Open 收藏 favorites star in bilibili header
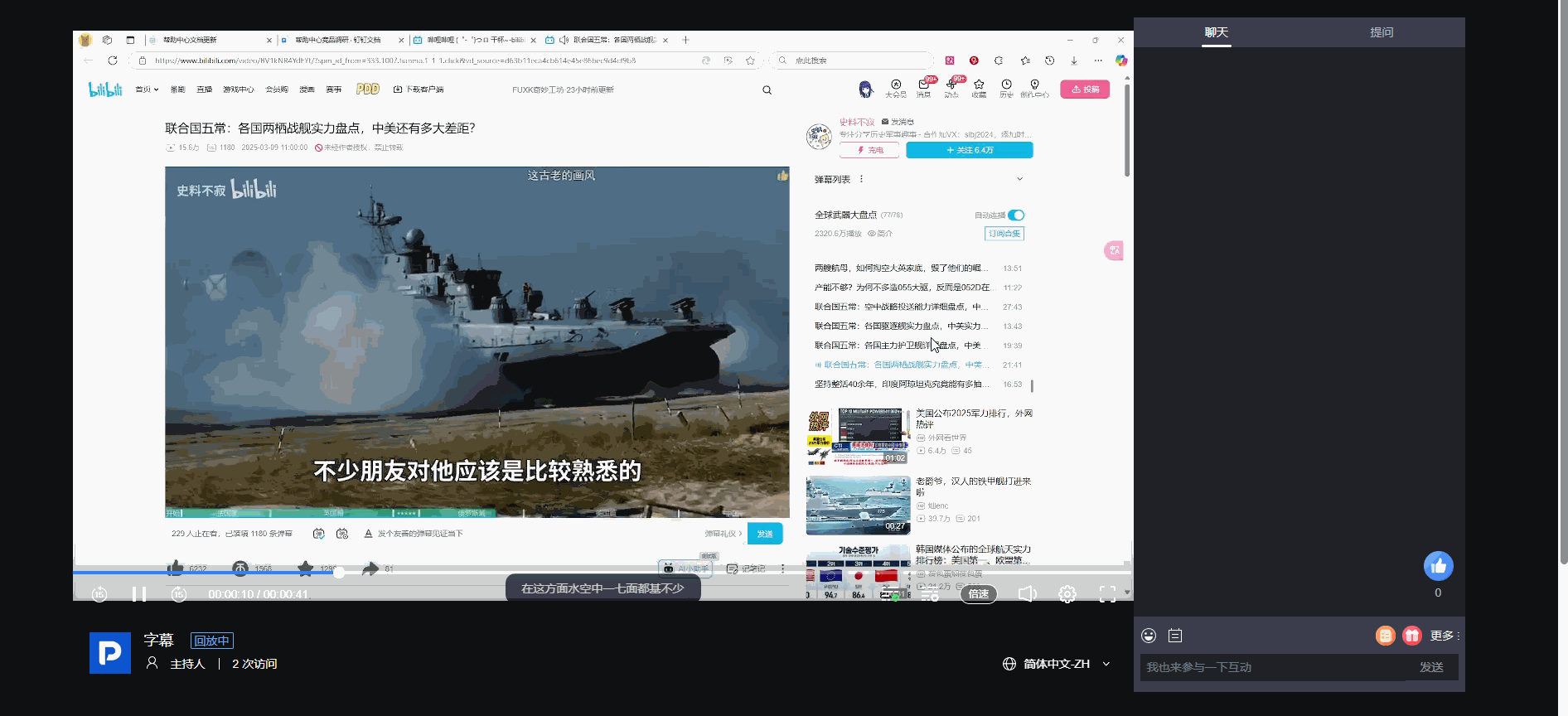The height and width of the screenshot is (716, 1568). (979, 88)
